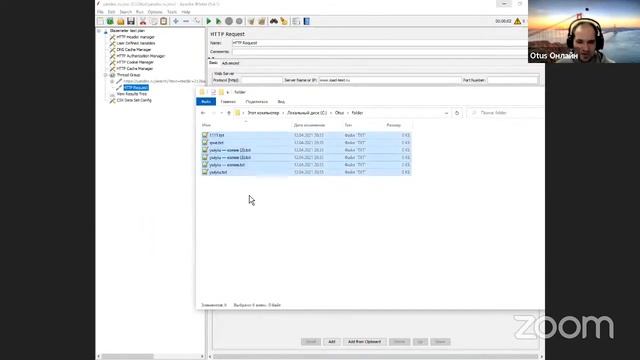Switch to the Advanced tab

(231, 63)
